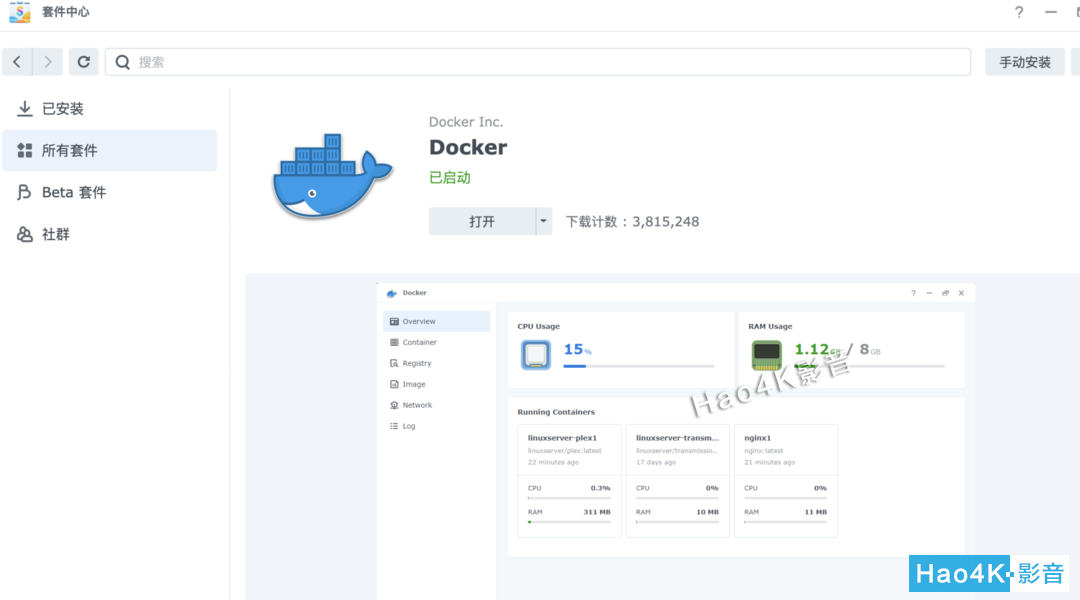1080x600 pixels.
Task: Click the Overview icon in Docker preview
Action: 394,322
